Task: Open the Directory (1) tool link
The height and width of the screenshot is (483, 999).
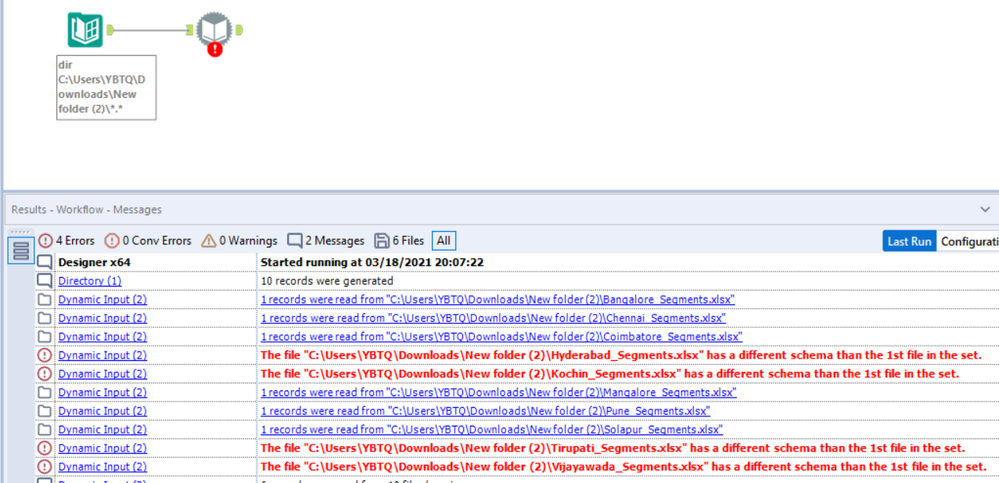Action: click(90, 280)
